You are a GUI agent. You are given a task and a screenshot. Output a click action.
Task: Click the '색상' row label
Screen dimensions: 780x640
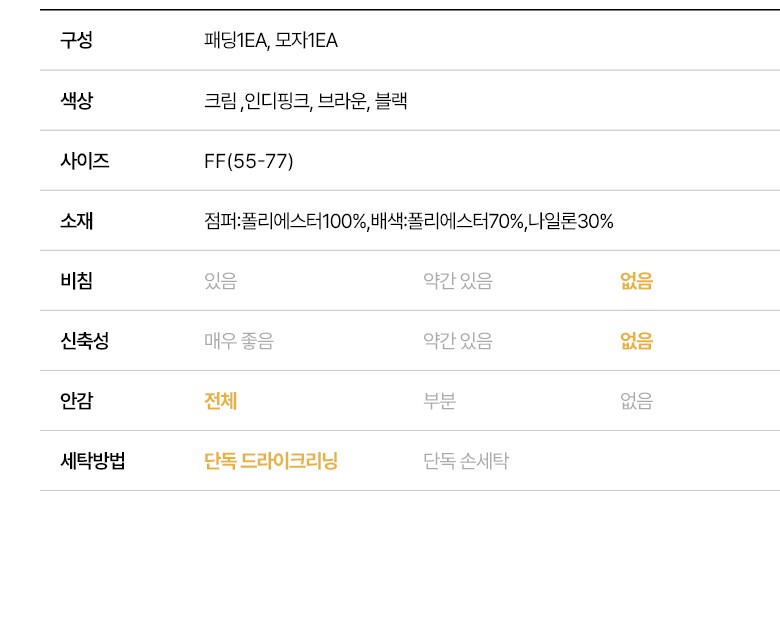click(x=76, y=101)
